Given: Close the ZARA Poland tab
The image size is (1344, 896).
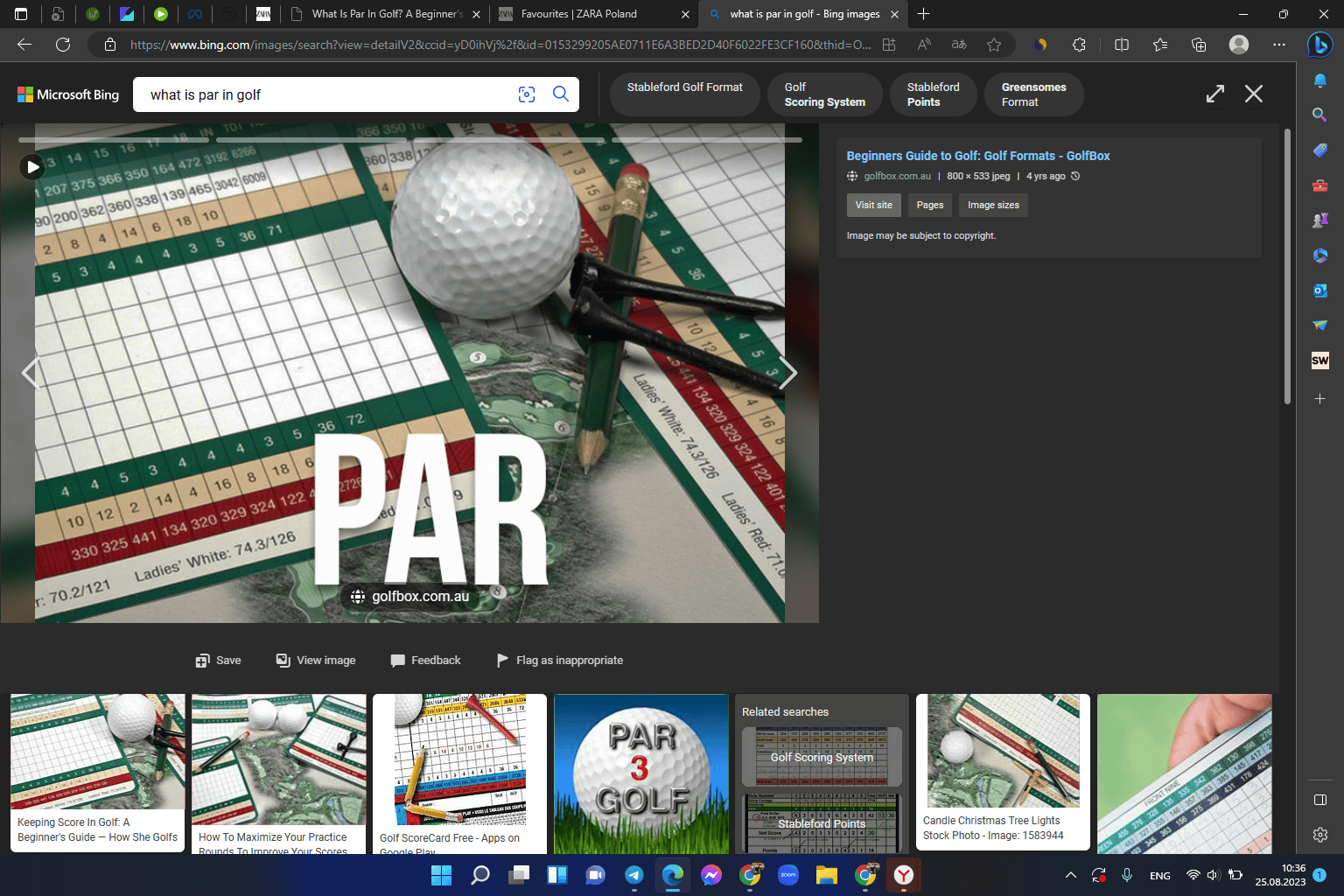Looking at the screenshot, I should pyautogui.click(x=685, y=14).
